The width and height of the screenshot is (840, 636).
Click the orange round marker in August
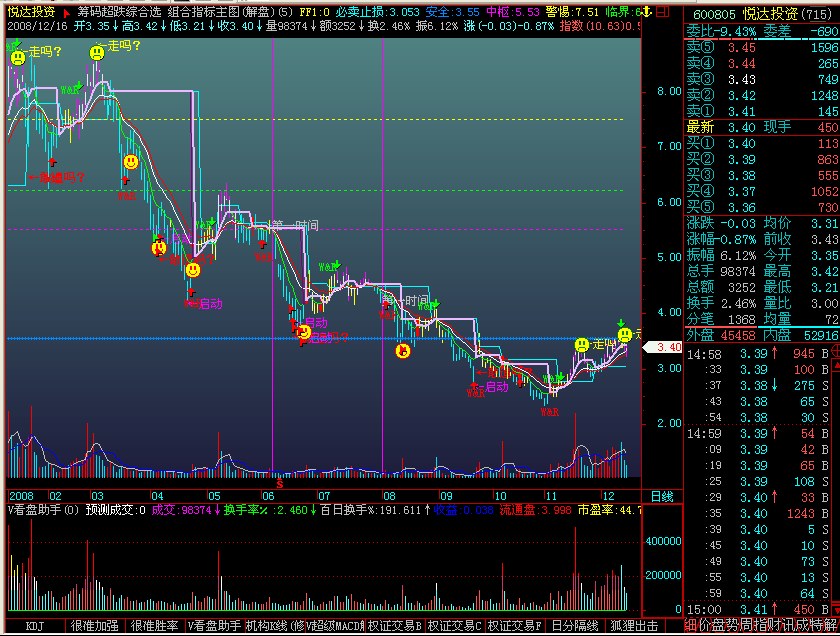(402, 351)
